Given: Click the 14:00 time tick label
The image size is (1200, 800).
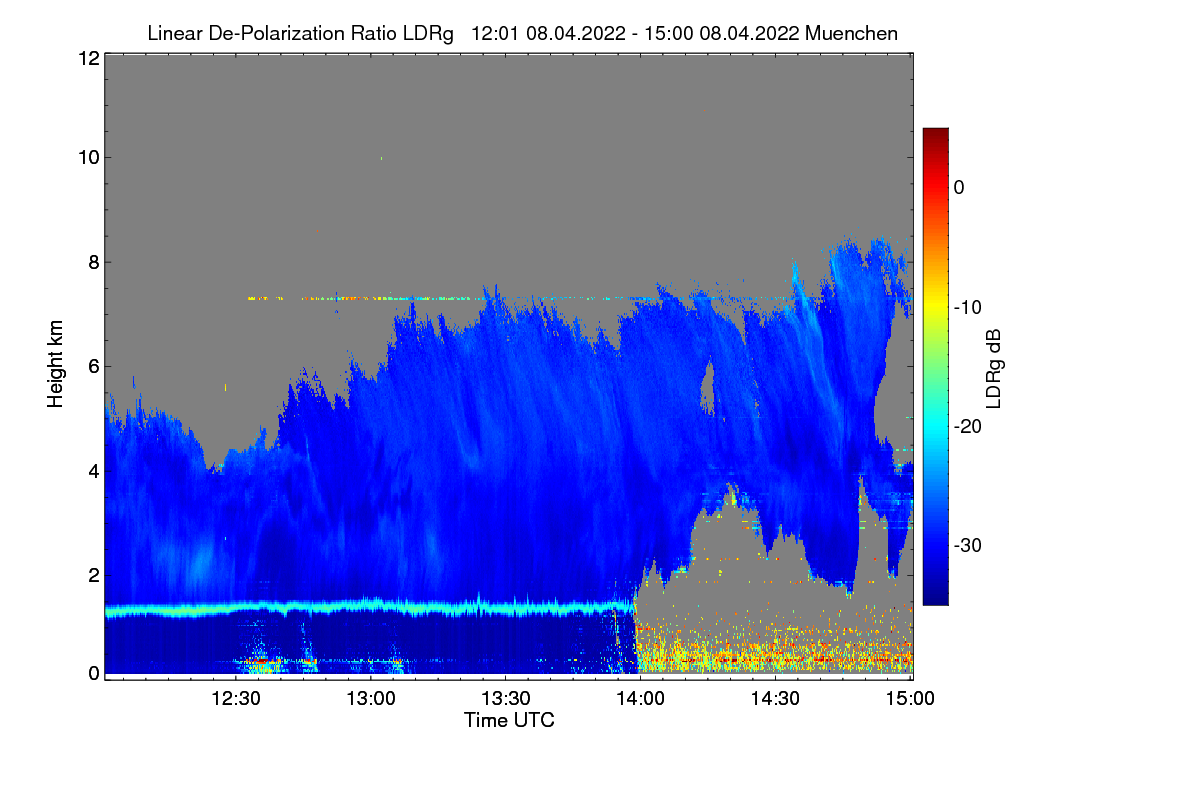Looking at the screenshot, I should click(641, 699).
